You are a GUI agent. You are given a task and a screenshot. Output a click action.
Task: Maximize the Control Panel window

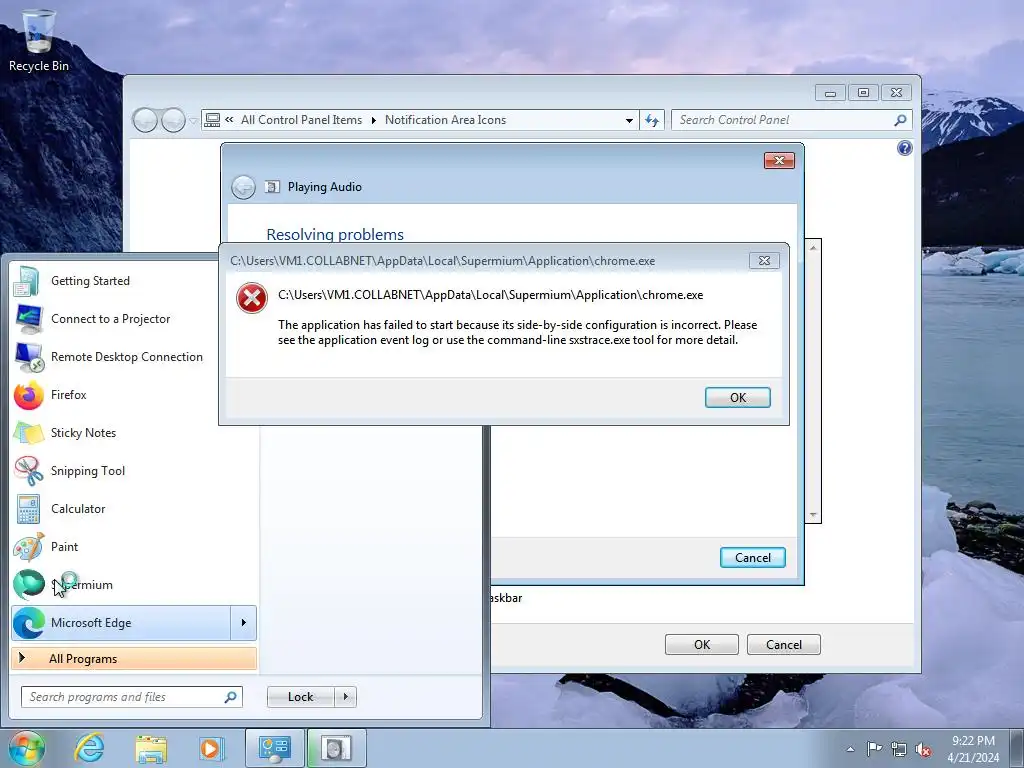[863, 93]
